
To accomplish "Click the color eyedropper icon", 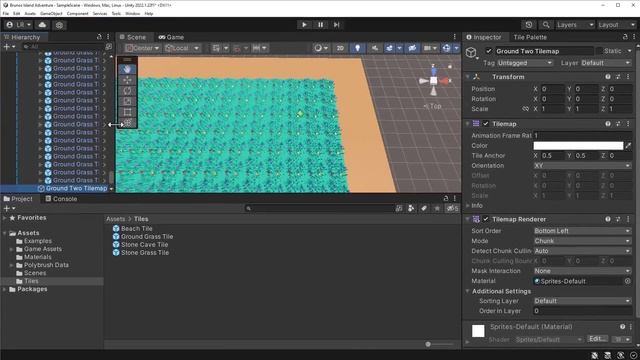I will point(628,146).
